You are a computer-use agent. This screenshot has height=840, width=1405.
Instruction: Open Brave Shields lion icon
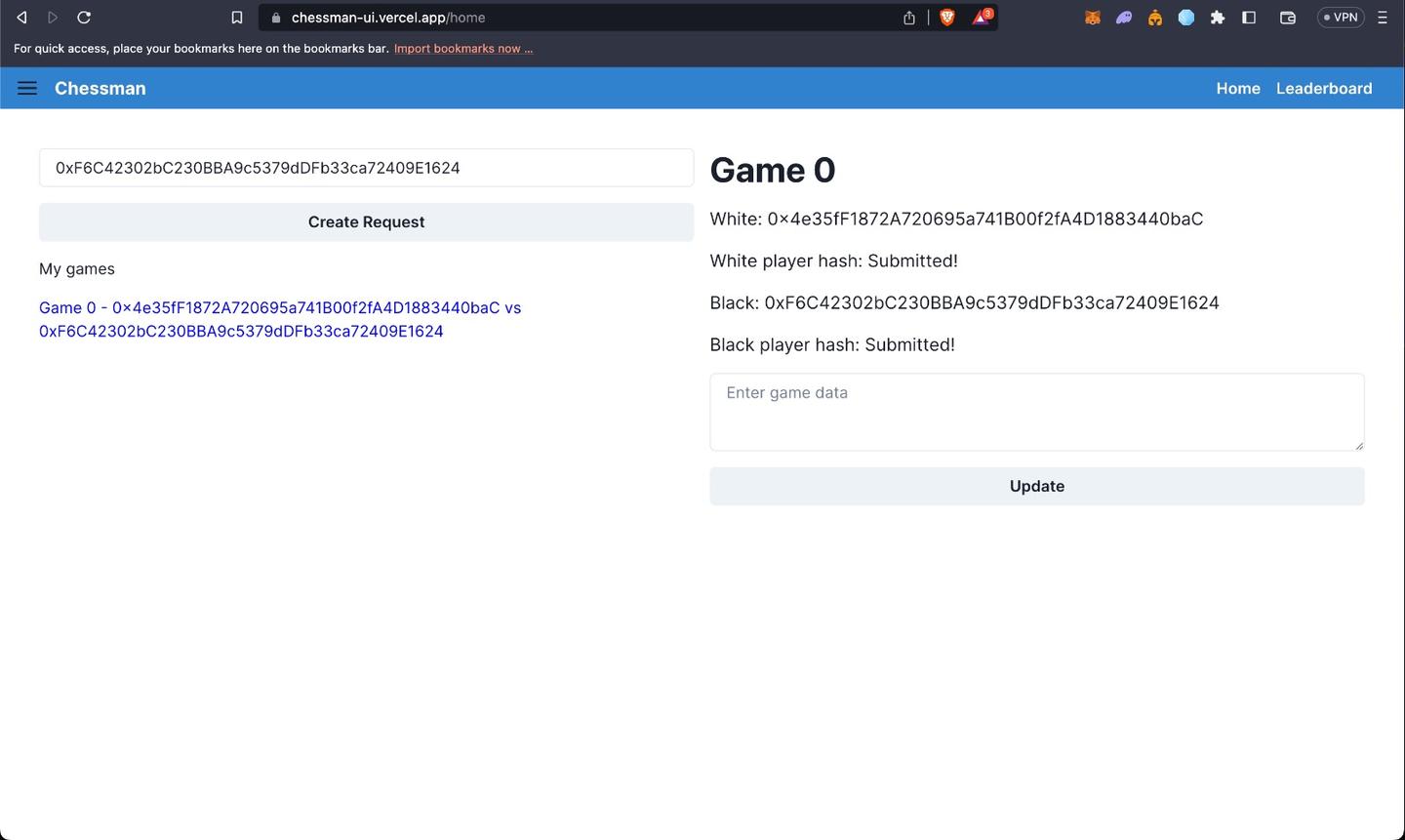point(946,18)
